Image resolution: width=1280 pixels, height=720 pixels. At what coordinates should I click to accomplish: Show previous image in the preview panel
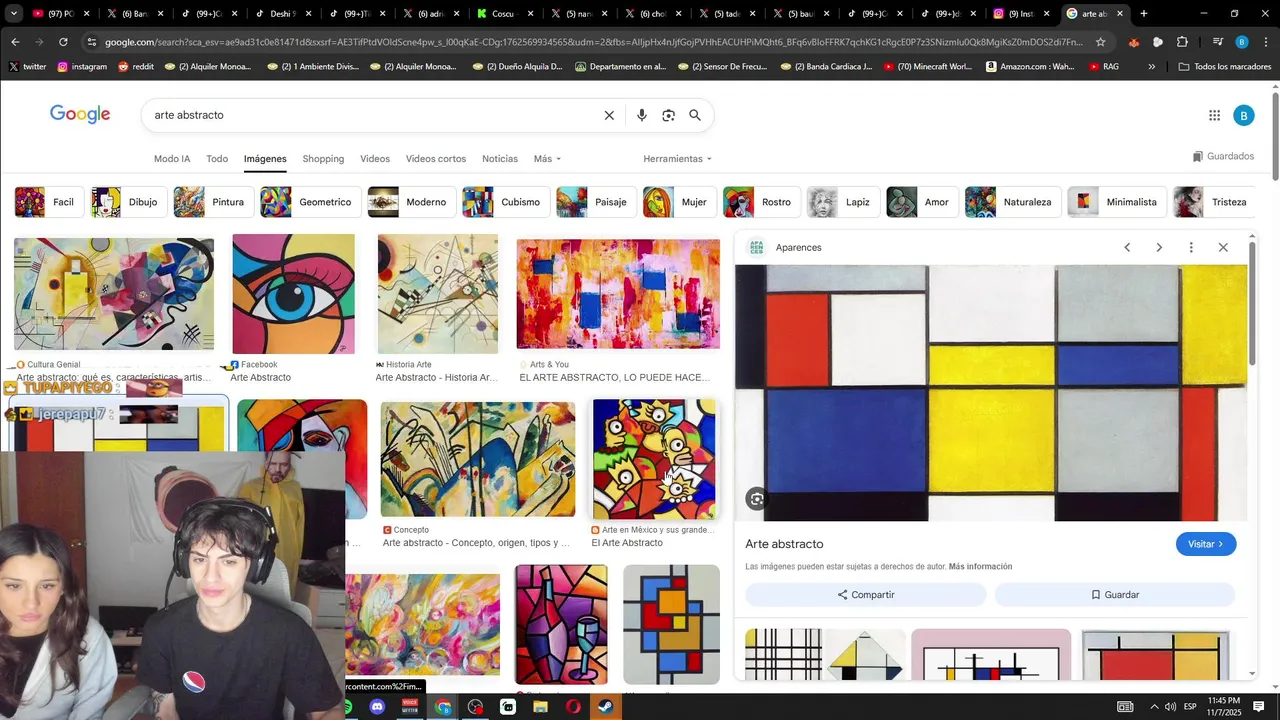click(x=1127, y=247)
